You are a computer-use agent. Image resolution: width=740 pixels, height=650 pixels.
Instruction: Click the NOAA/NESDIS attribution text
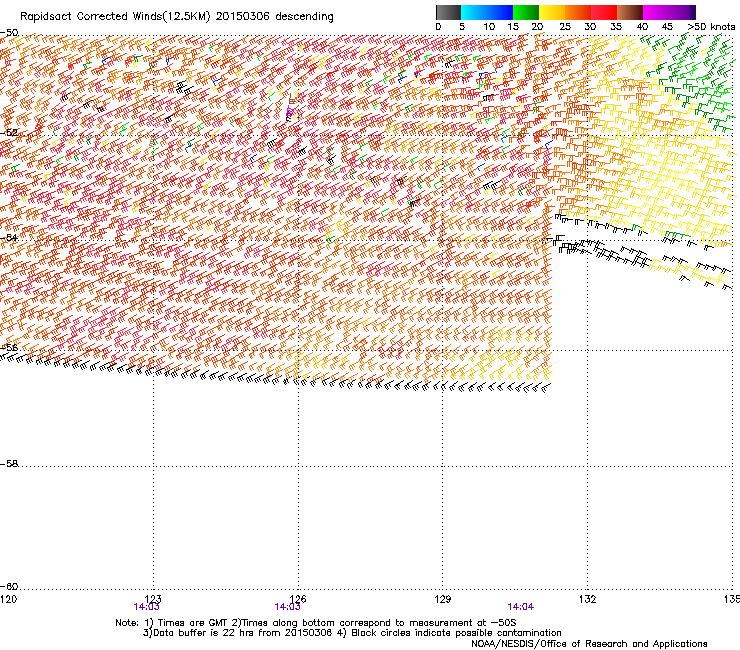[589, 644]
